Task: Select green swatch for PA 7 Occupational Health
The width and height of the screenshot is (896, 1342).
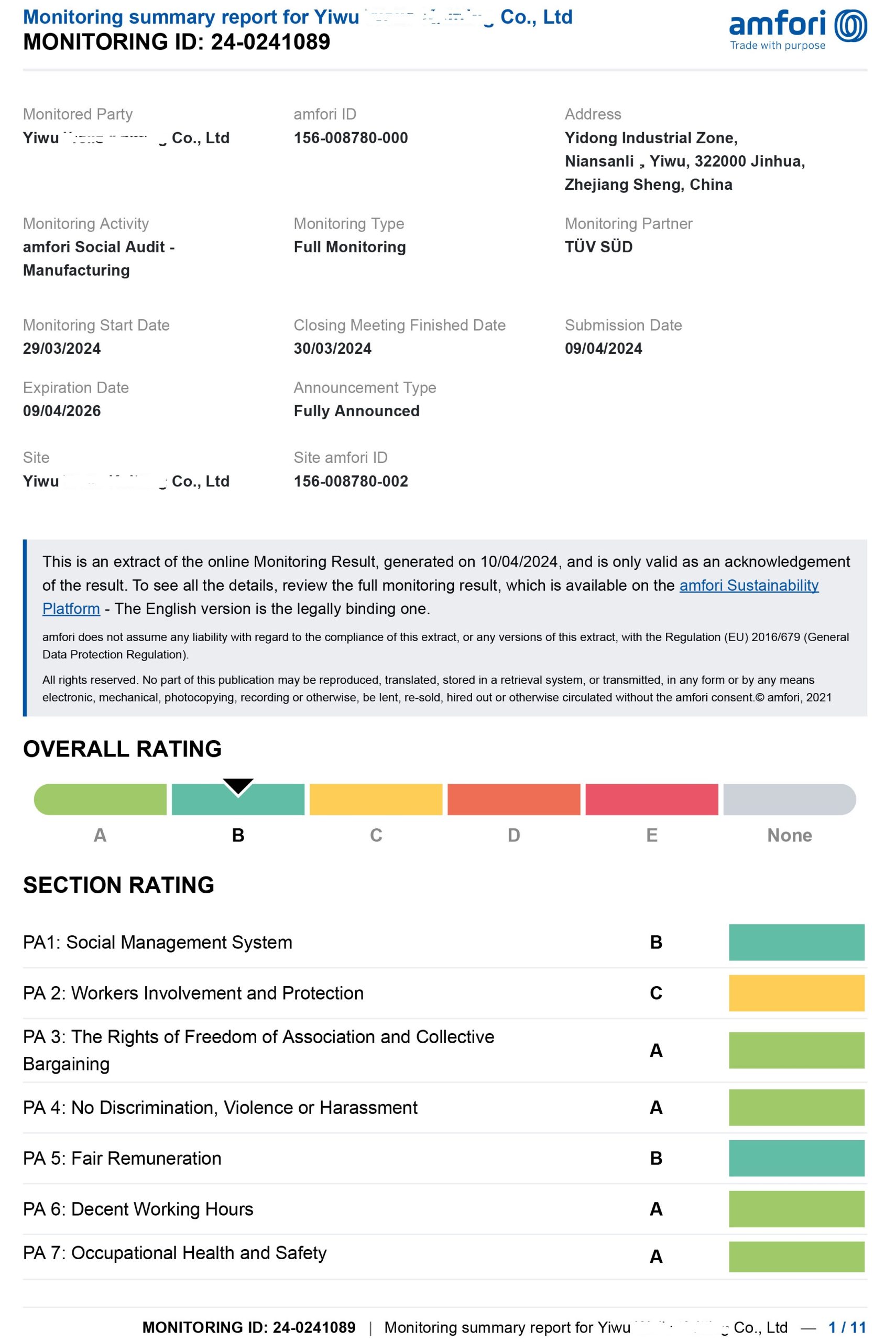Action: coord(796,1256)
